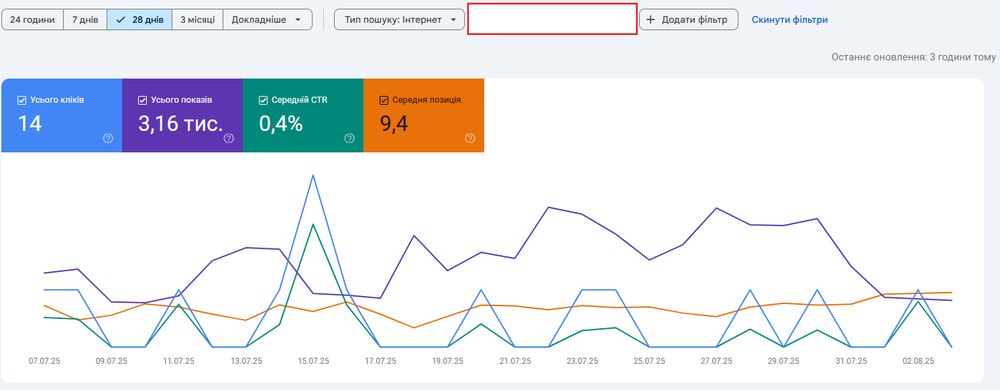Uncheck the Усього показів checkbox
Screen dimensions: 1000x390
pos(142,100)
